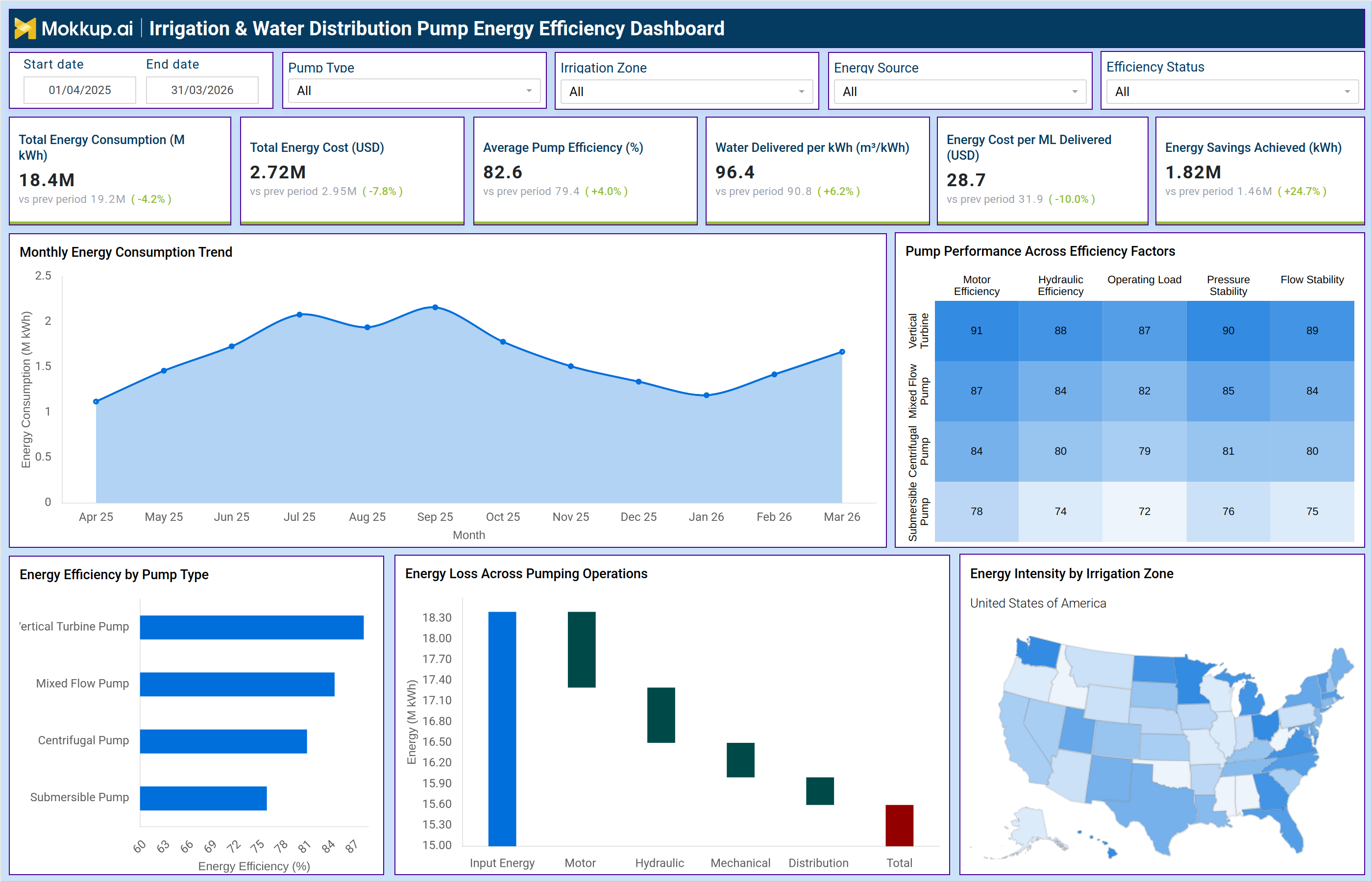Click Centrifugal Pump Operating Load cell 79

[1145, 451]
